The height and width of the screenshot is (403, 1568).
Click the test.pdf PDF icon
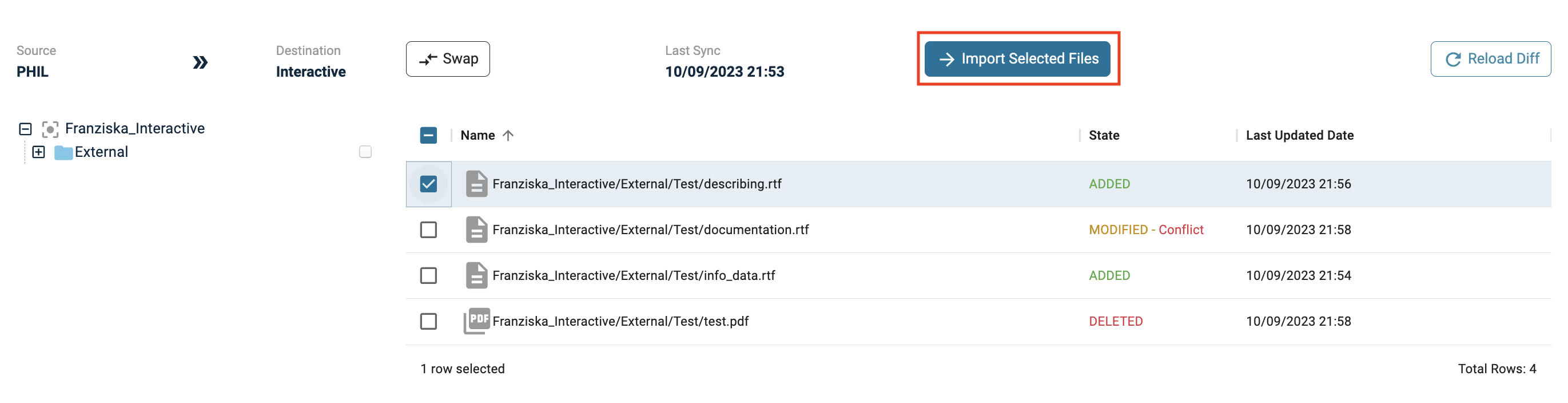[x=476, y=321]
